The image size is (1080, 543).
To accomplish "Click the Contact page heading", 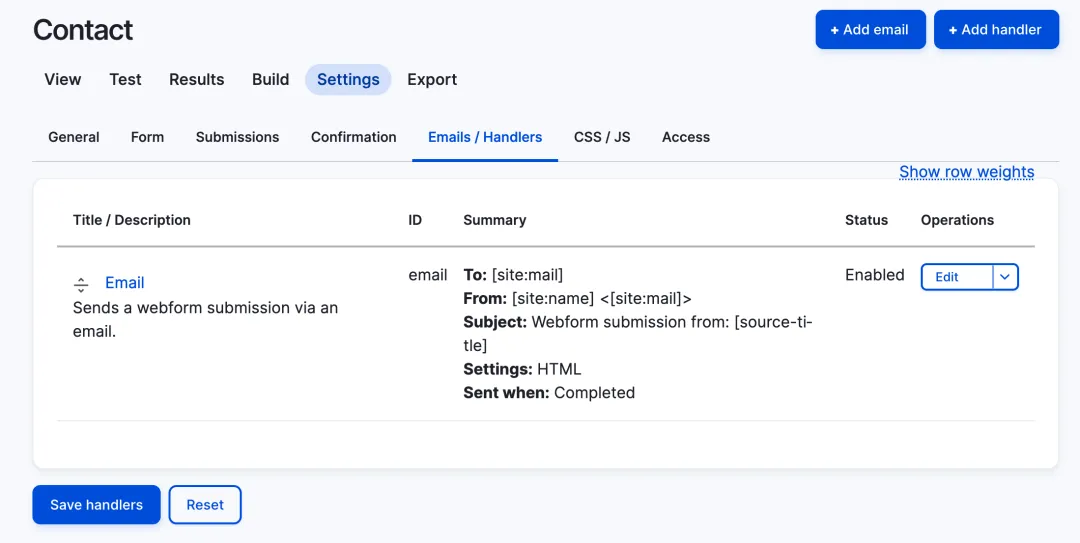I will tap(83, 30).
